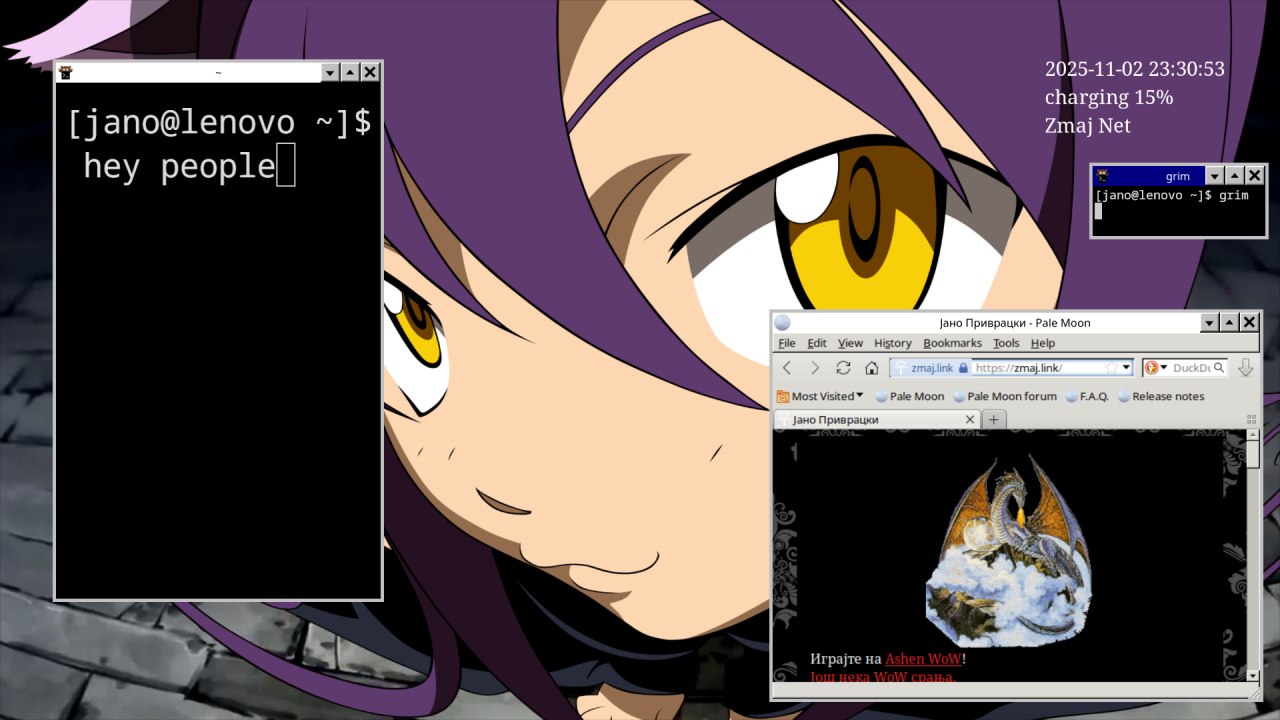Open the Pale Moon bookmark
The width and height of the screenshot is (1280, 720).
910,396
